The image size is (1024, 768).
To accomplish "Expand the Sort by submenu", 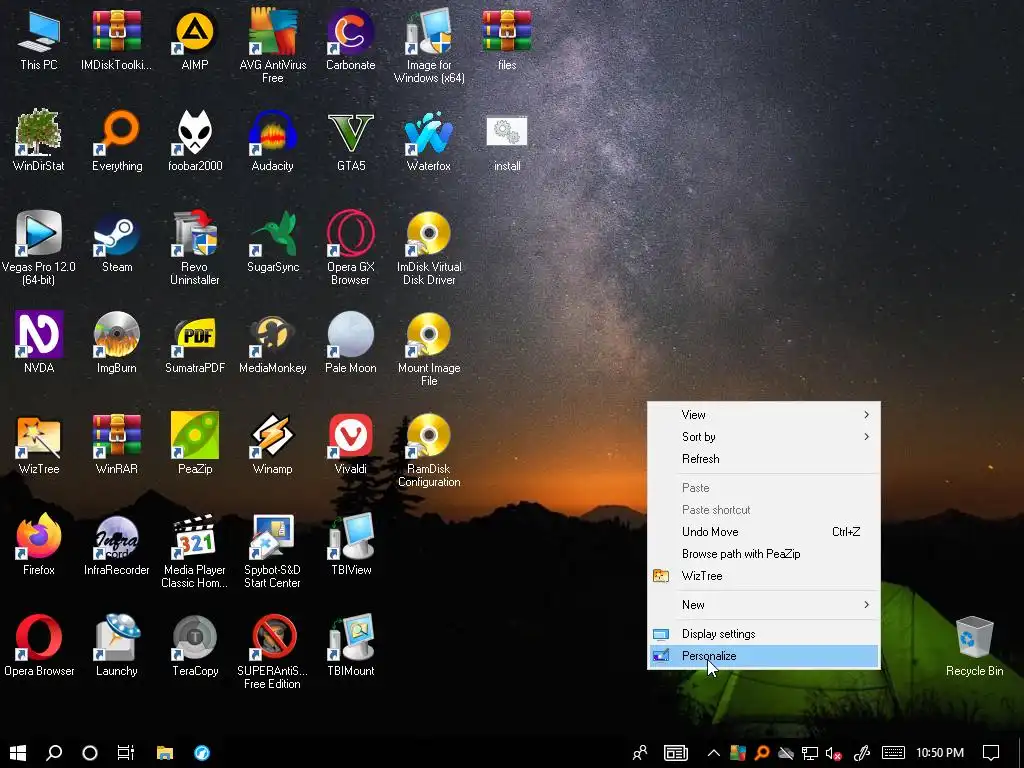I will coord(763,437).
